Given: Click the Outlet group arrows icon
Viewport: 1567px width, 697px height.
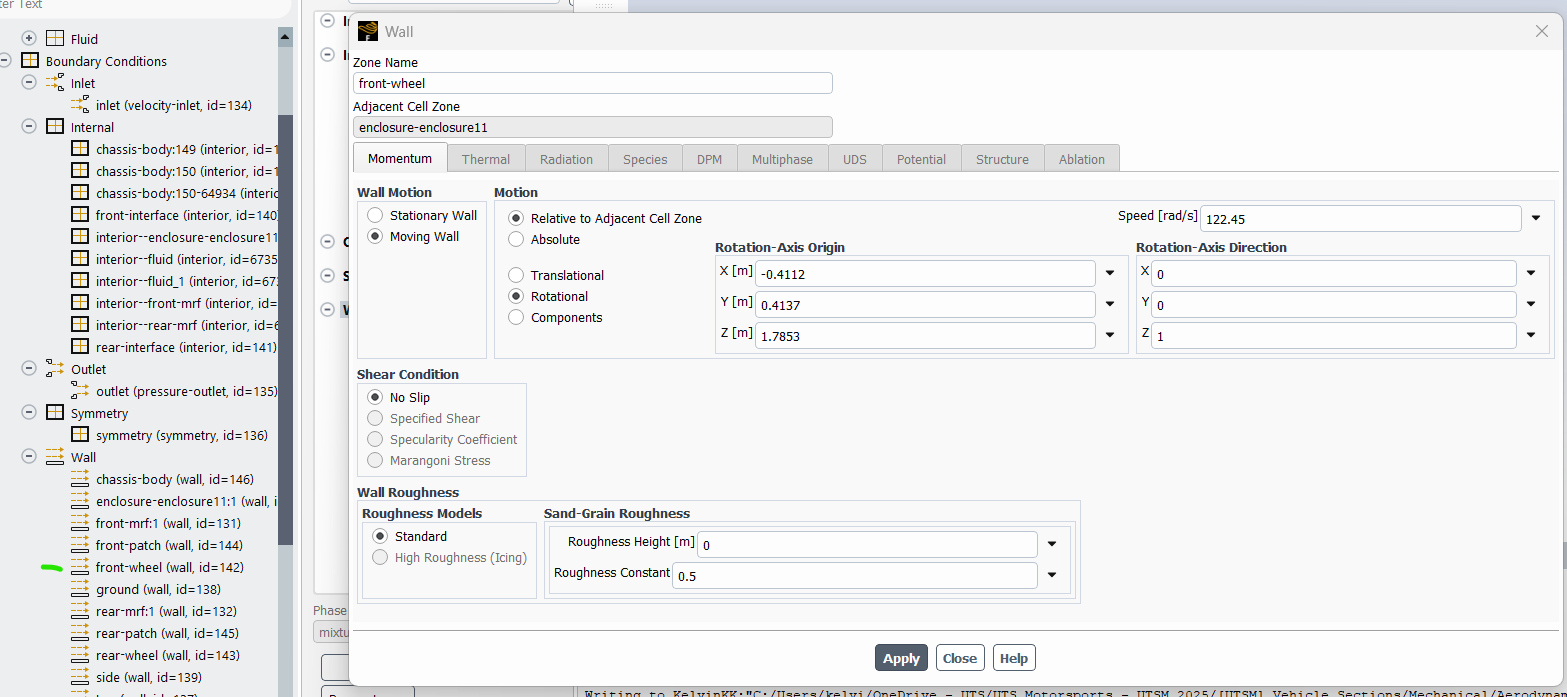Looking at the screenshot, I should click(x=55, y=369).
